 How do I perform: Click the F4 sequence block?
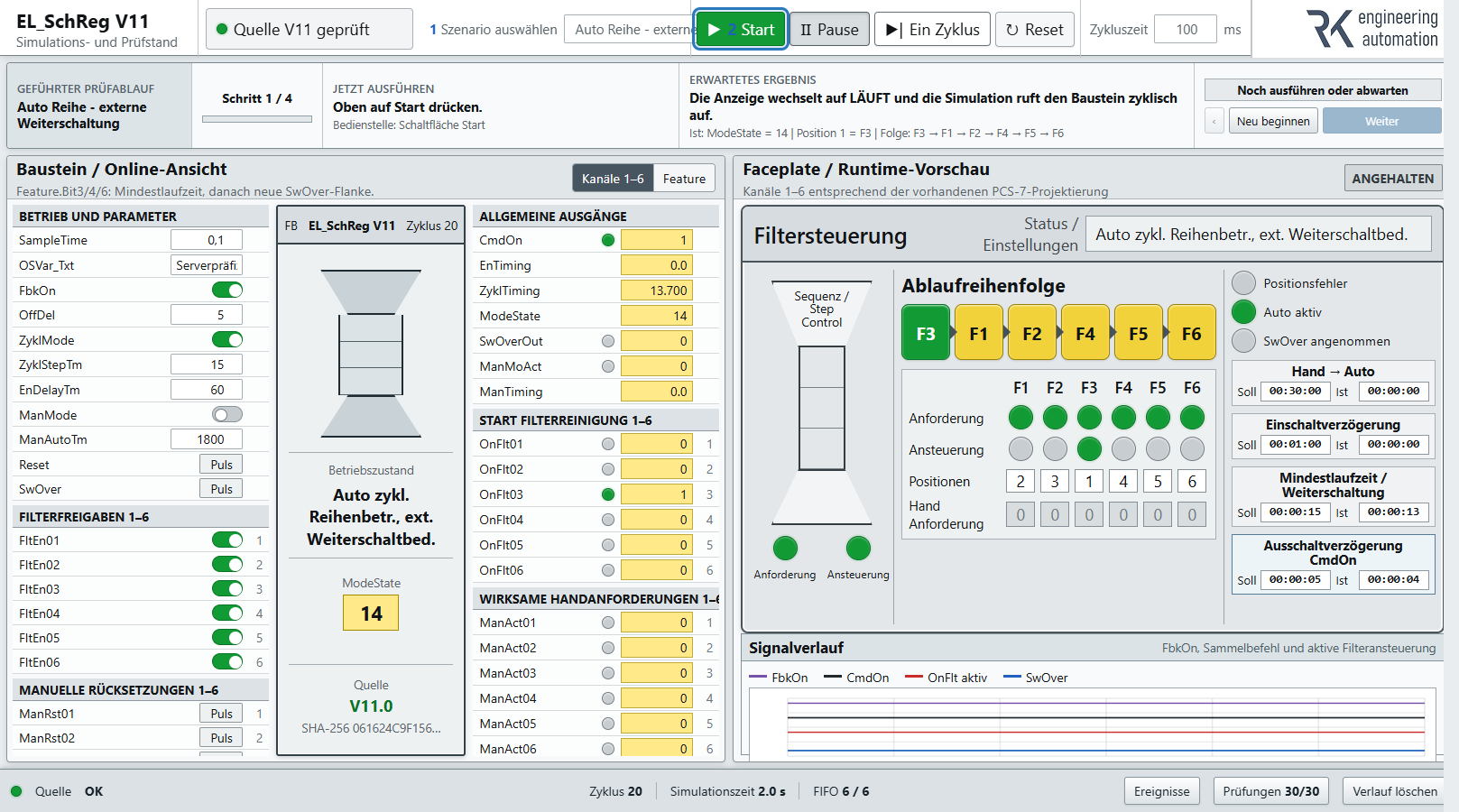pyautogui.click(x=1085, y=333)
